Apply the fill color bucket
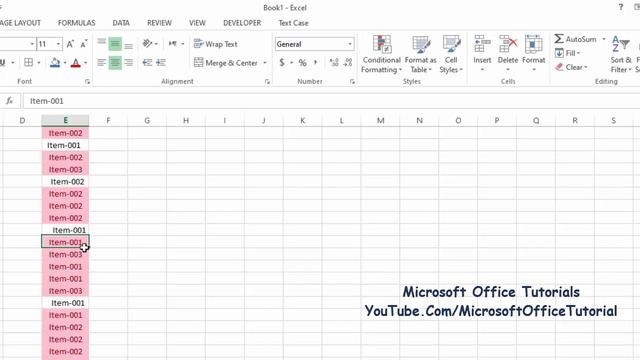640x360 pixels. pos(55,62)
